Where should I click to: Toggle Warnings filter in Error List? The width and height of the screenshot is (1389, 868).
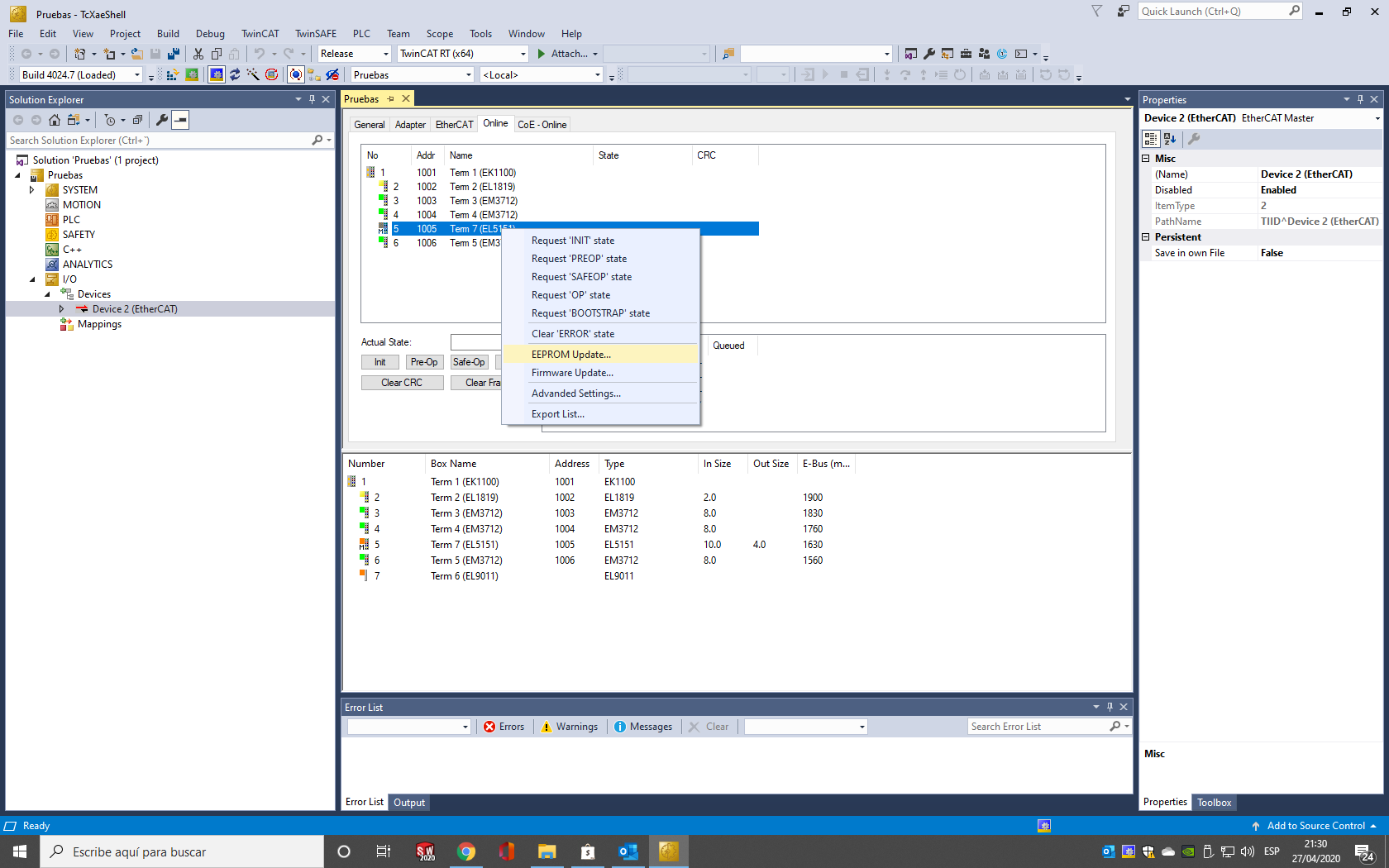point(569,727)
